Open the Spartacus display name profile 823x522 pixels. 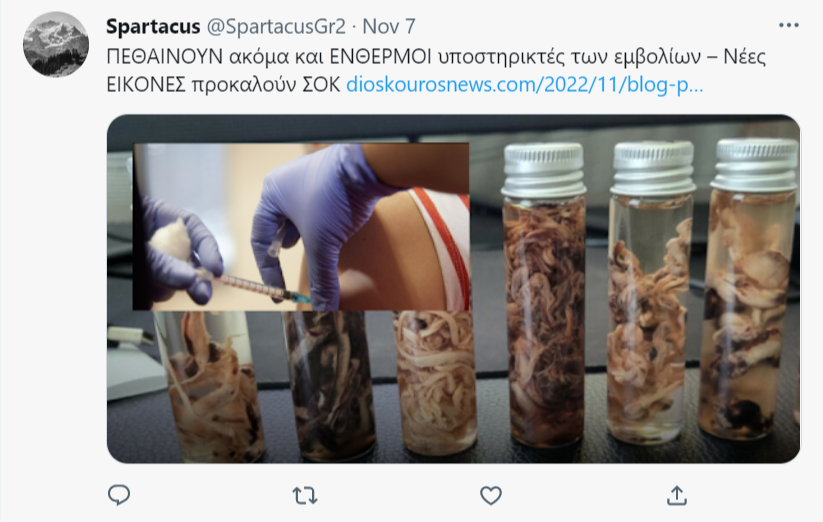[x=153, y=26]
